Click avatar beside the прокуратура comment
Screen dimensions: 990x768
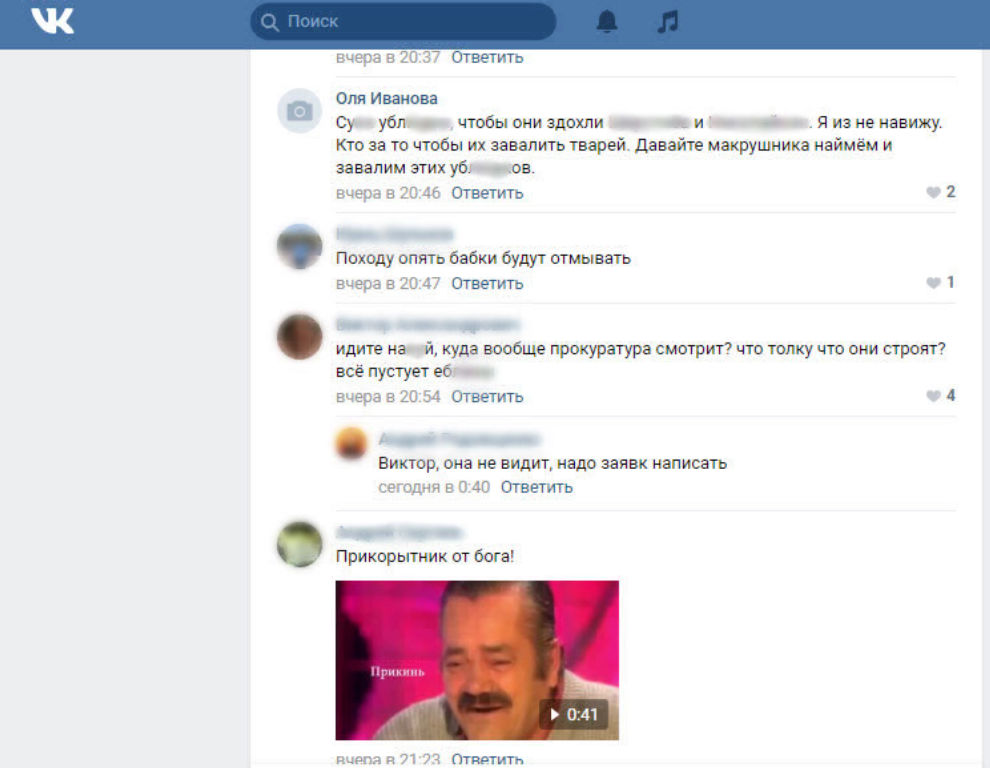pos(299,337)
